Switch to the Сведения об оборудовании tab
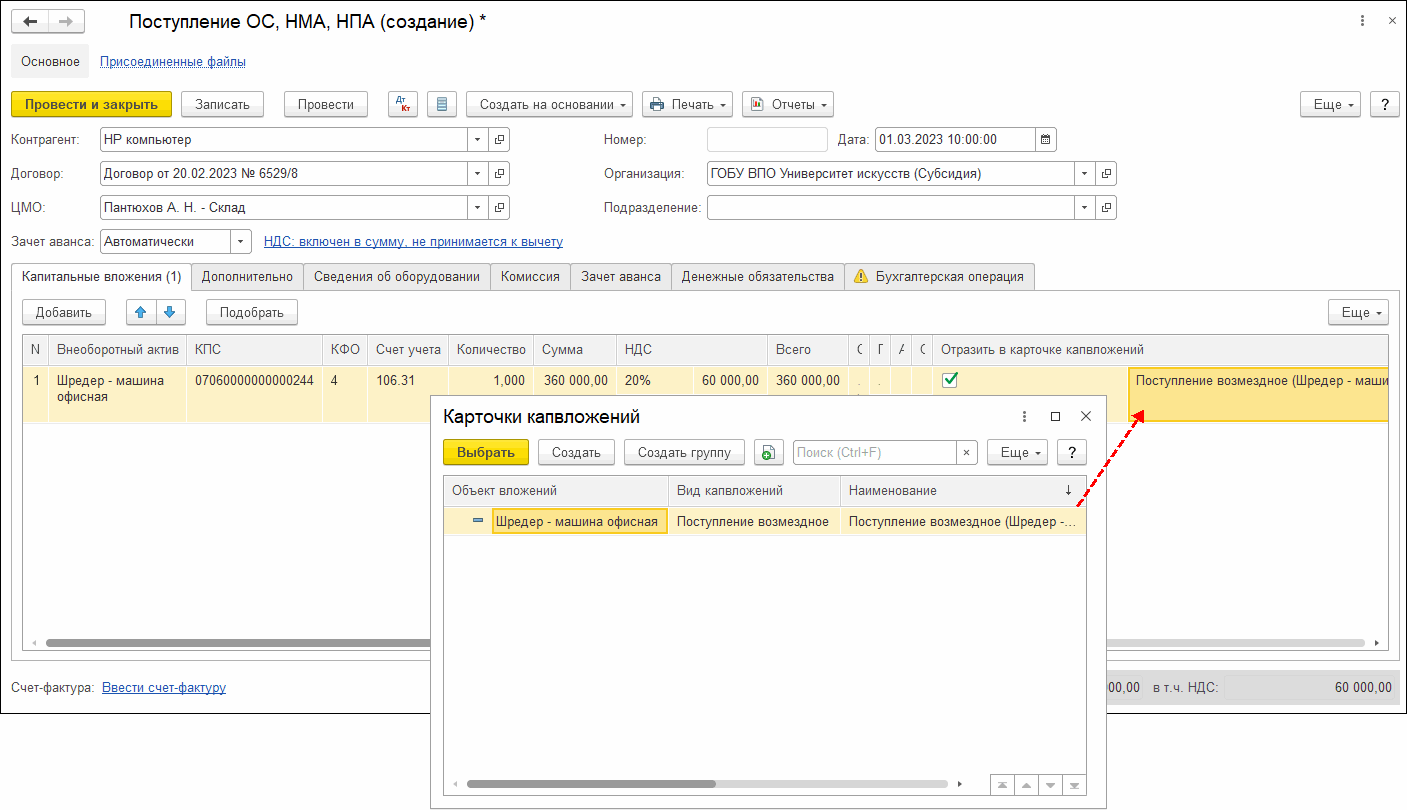Image resolution: width=1407 pixels, height=810 pixels. click(397, 277)
